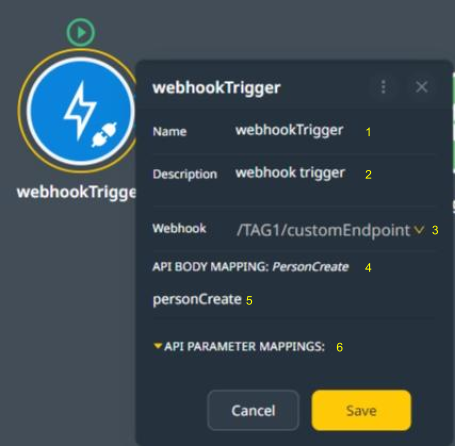Click the green play icon above node
The width and height of the screenshot is (455, 446).
(x=81, y=33)
